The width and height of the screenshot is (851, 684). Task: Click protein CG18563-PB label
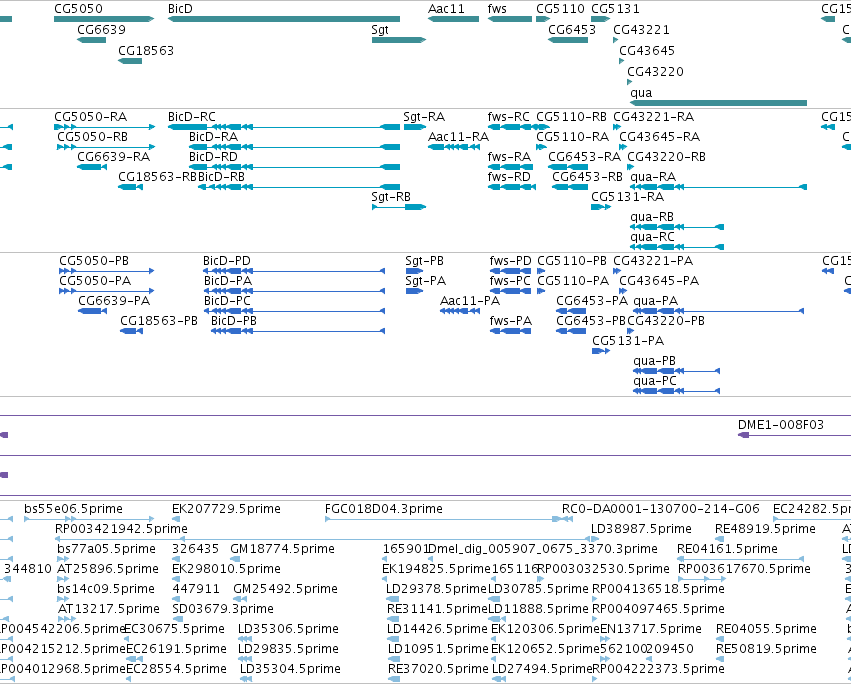159,321
